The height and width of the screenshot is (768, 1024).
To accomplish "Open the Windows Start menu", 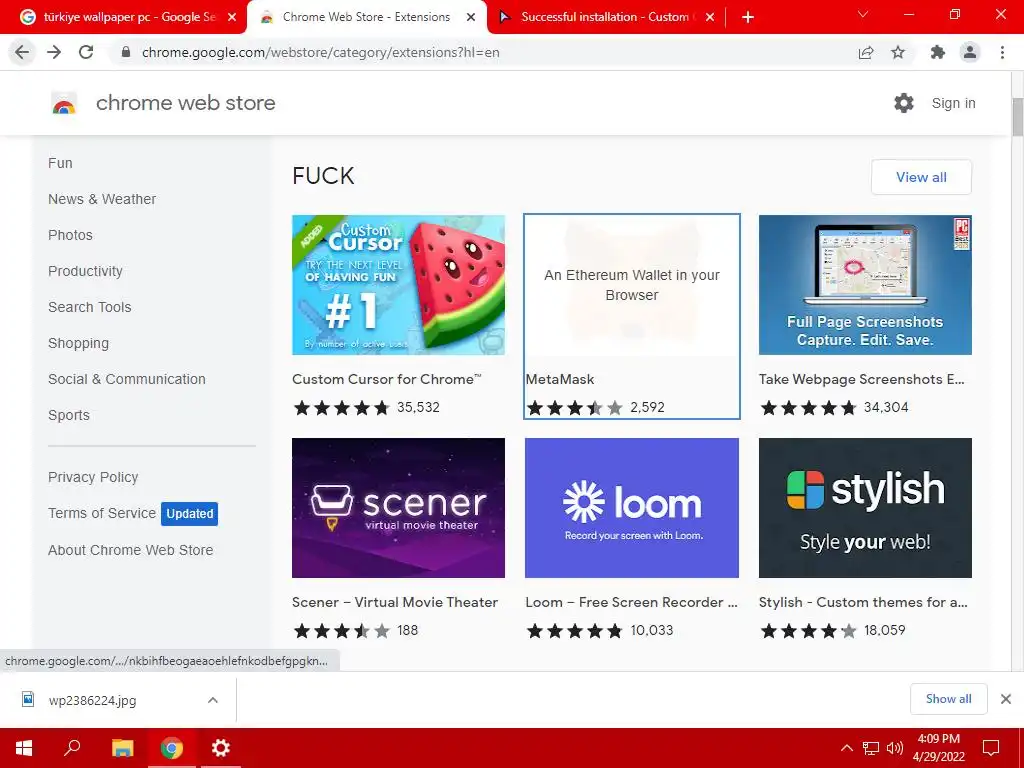I will tap(24, 748).
